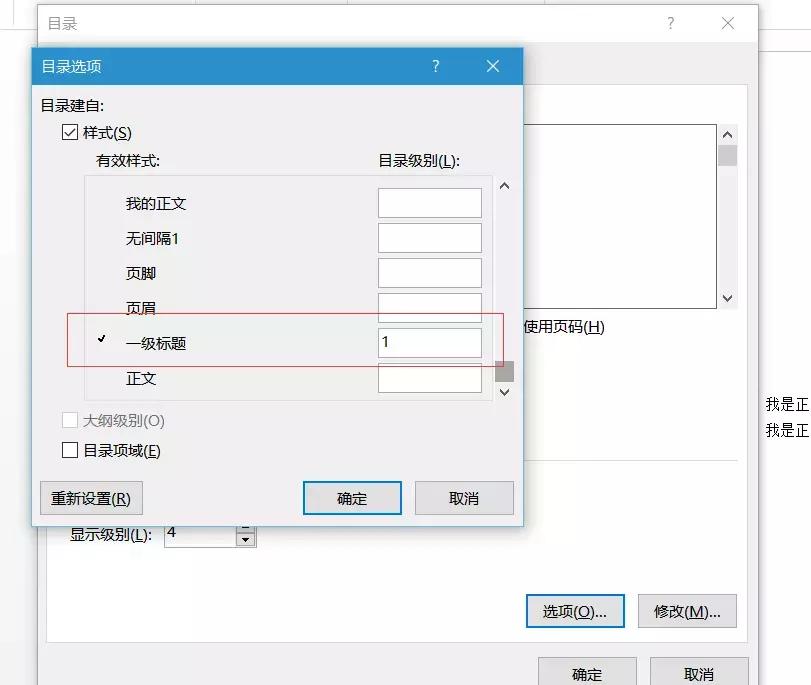Click the help question mark on 目录选项 dialog
Viewport: 811px width, 685px height.
(x=435, y=66)
